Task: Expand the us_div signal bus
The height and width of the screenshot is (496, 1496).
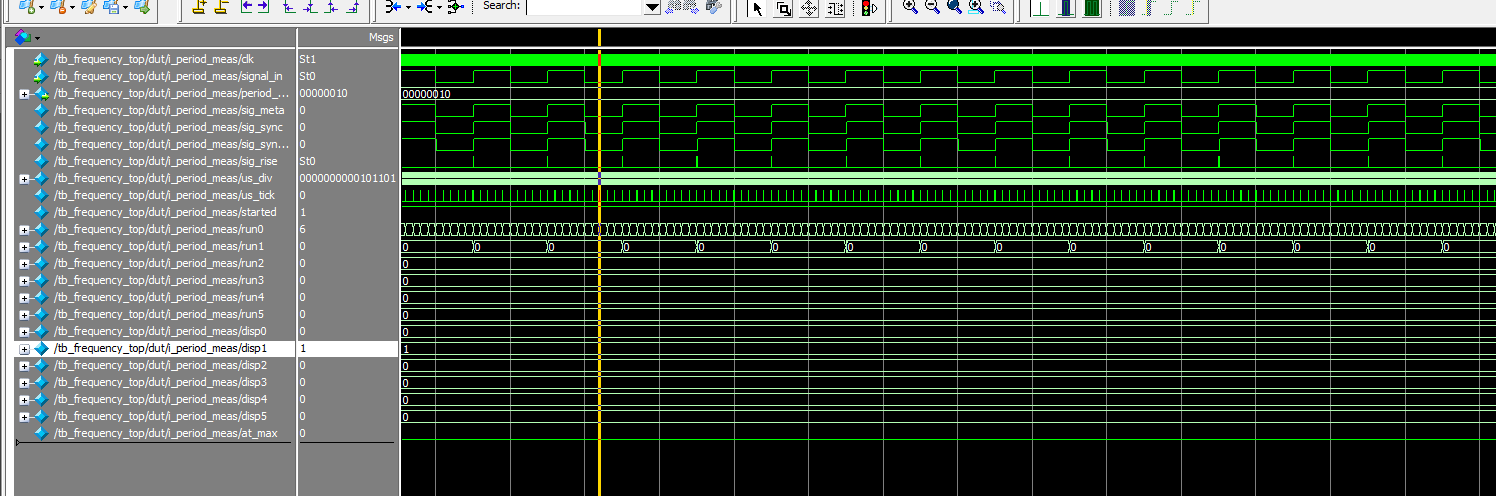Action: (24, 179)
